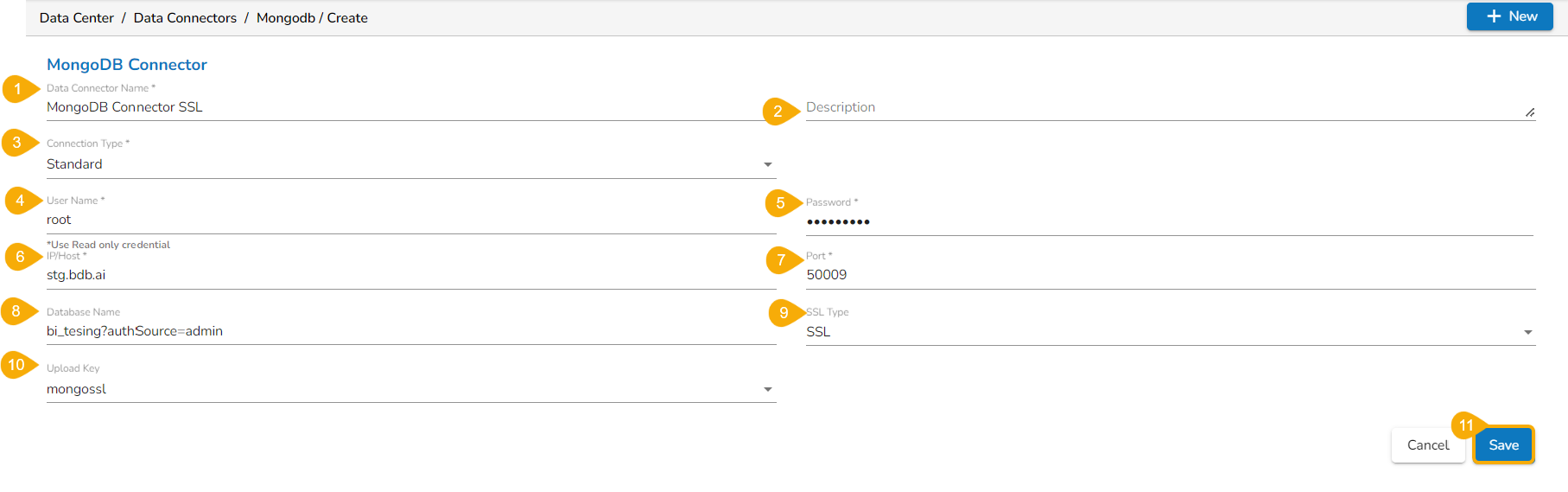The height and width of the screenshot is (492, 1568).
Task: Click the orange marker numbered 3
Action: [16, 143]
